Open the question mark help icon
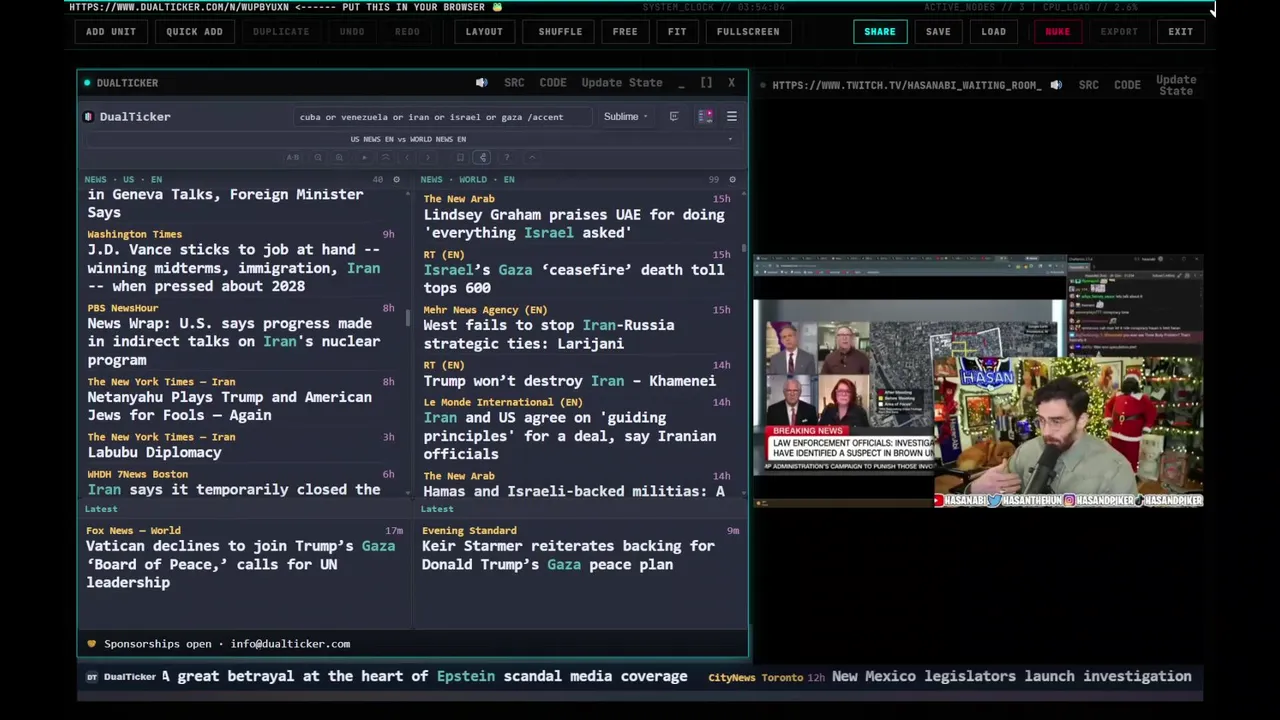 (507, 157)
